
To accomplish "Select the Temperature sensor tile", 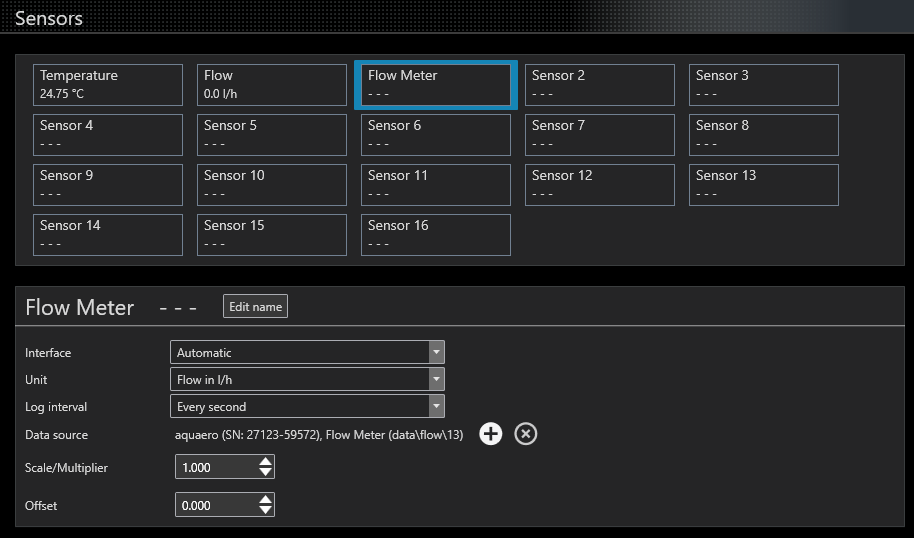I will pos(108,85).
